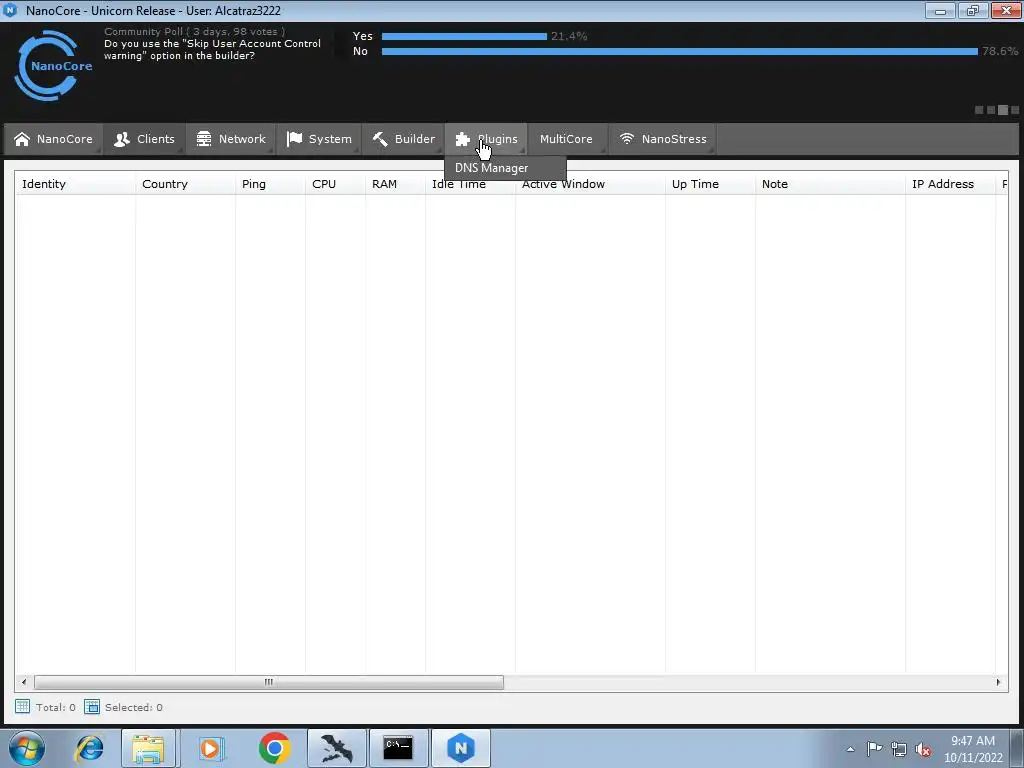Click the NanoCore taskbar icon
This screenshot has width=1024, height=768.
[x=461, y=748]
